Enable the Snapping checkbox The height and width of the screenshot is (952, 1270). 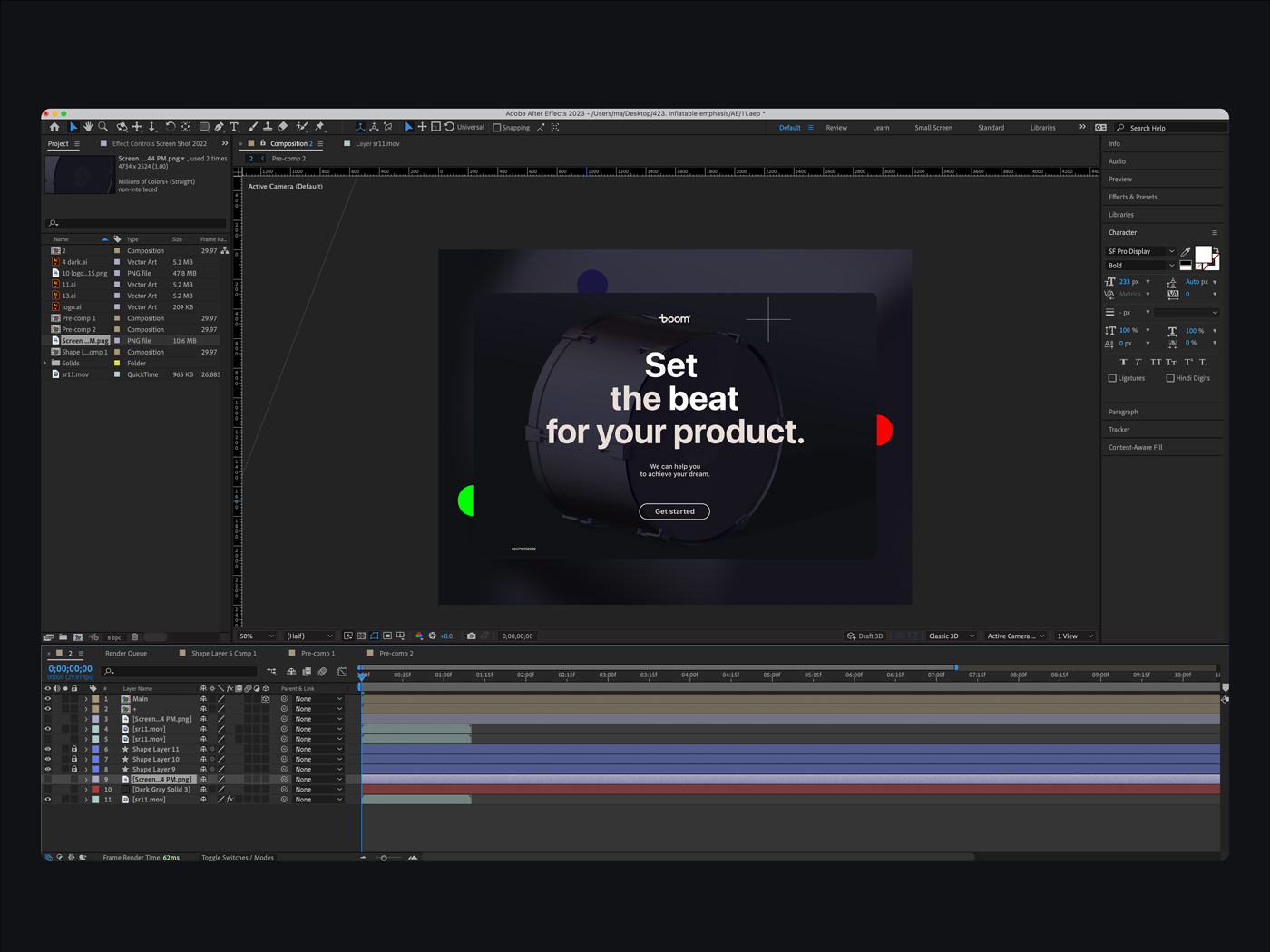pos(497,128)
